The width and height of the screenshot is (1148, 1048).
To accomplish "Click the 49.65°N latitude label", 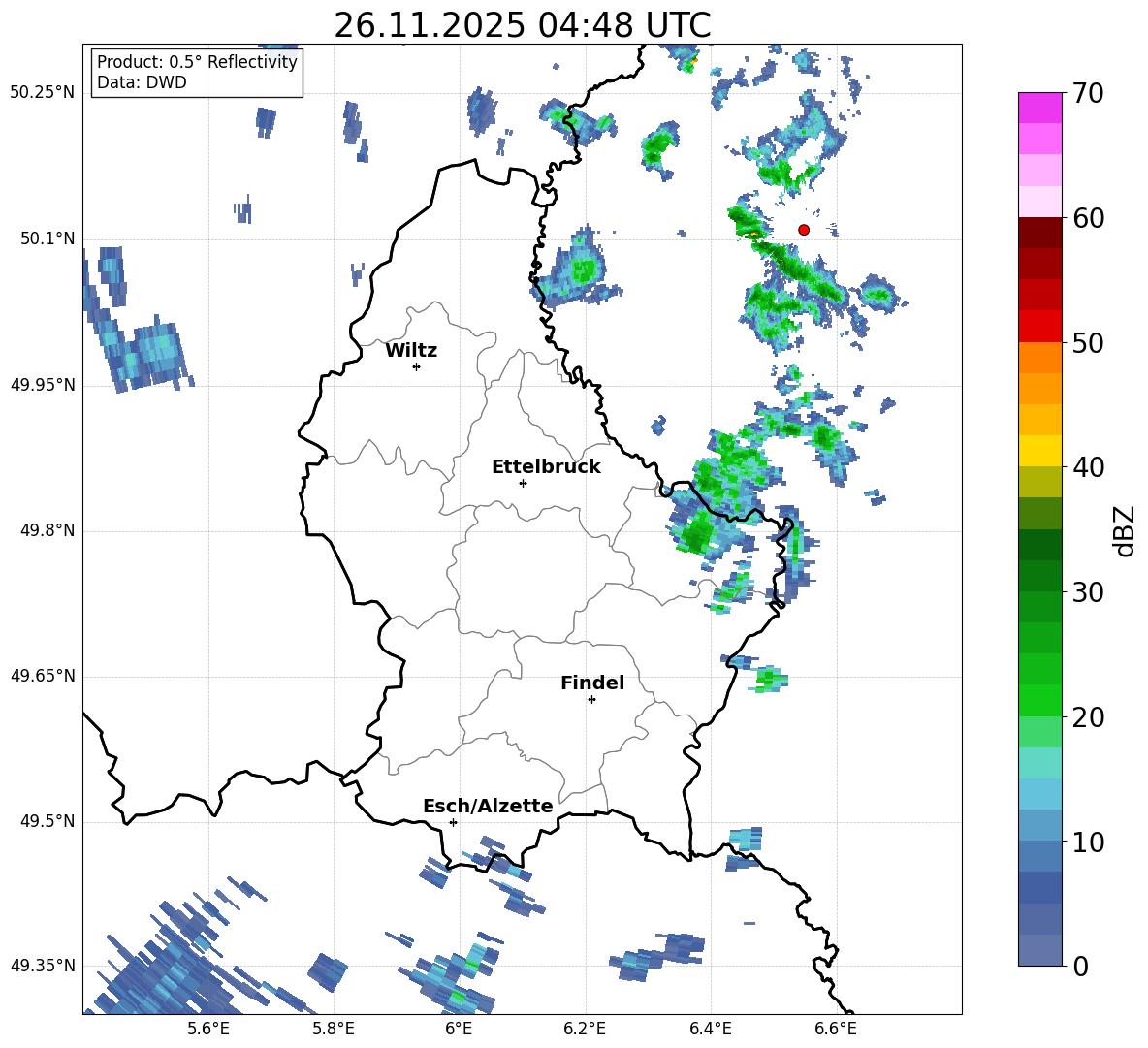I will [x=43, y=676].
